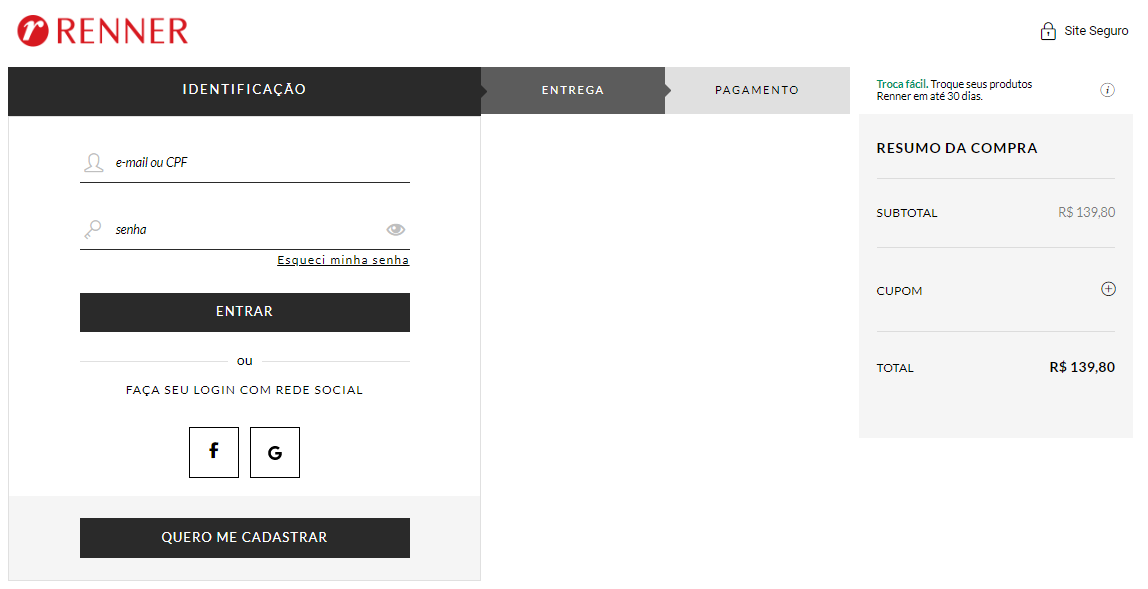This screenshot has width=1148, height=589.
Task: Go to the Pagamento step
Action: [x=757, y=90]
